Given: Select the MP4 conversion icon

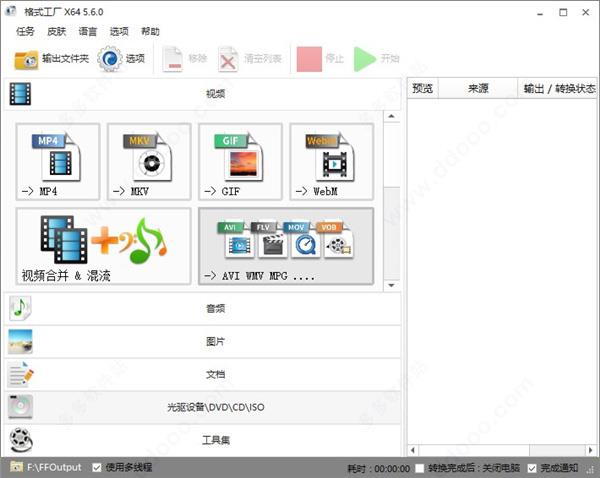Looking at the screenshot, I should pos(58,161).
